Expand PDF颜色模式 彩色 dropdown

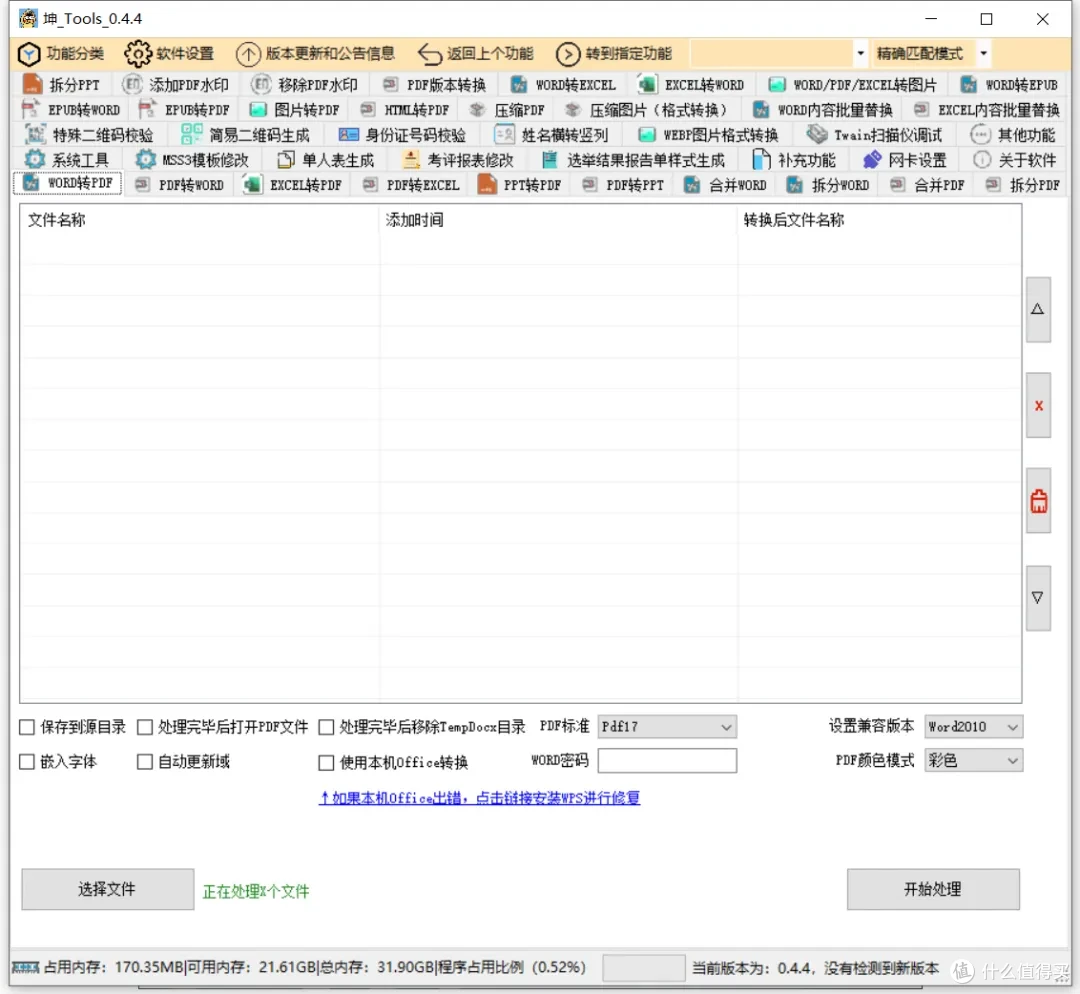coord(1012,760)
